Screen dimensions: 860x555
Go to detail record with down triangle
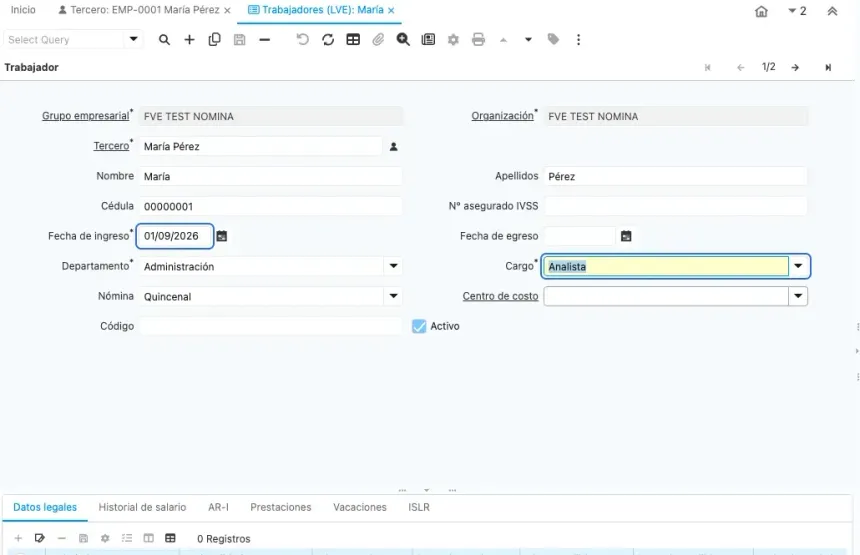point(528,39)
